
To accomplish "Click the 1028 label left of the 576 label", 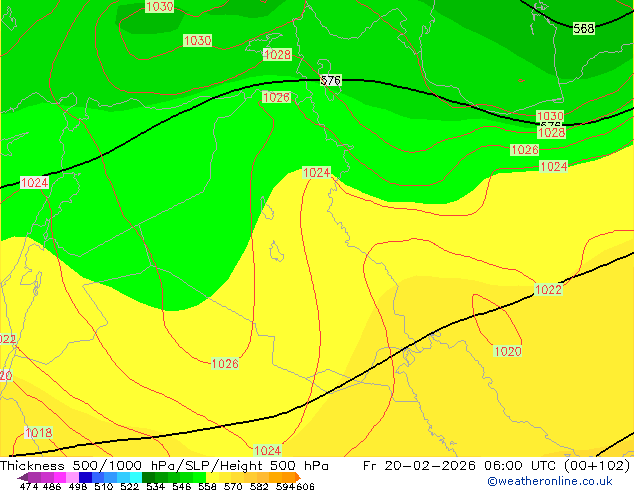I will click(277, 54).
